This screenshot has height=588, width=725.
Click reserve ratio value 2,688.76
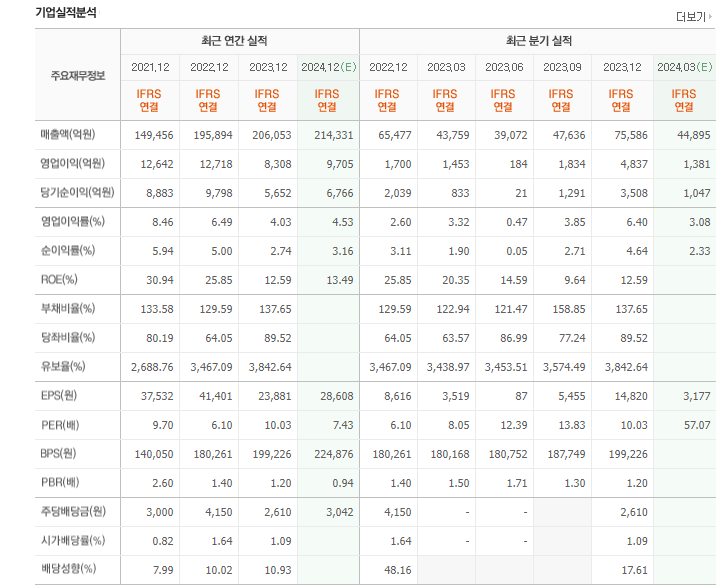(152, 368)
